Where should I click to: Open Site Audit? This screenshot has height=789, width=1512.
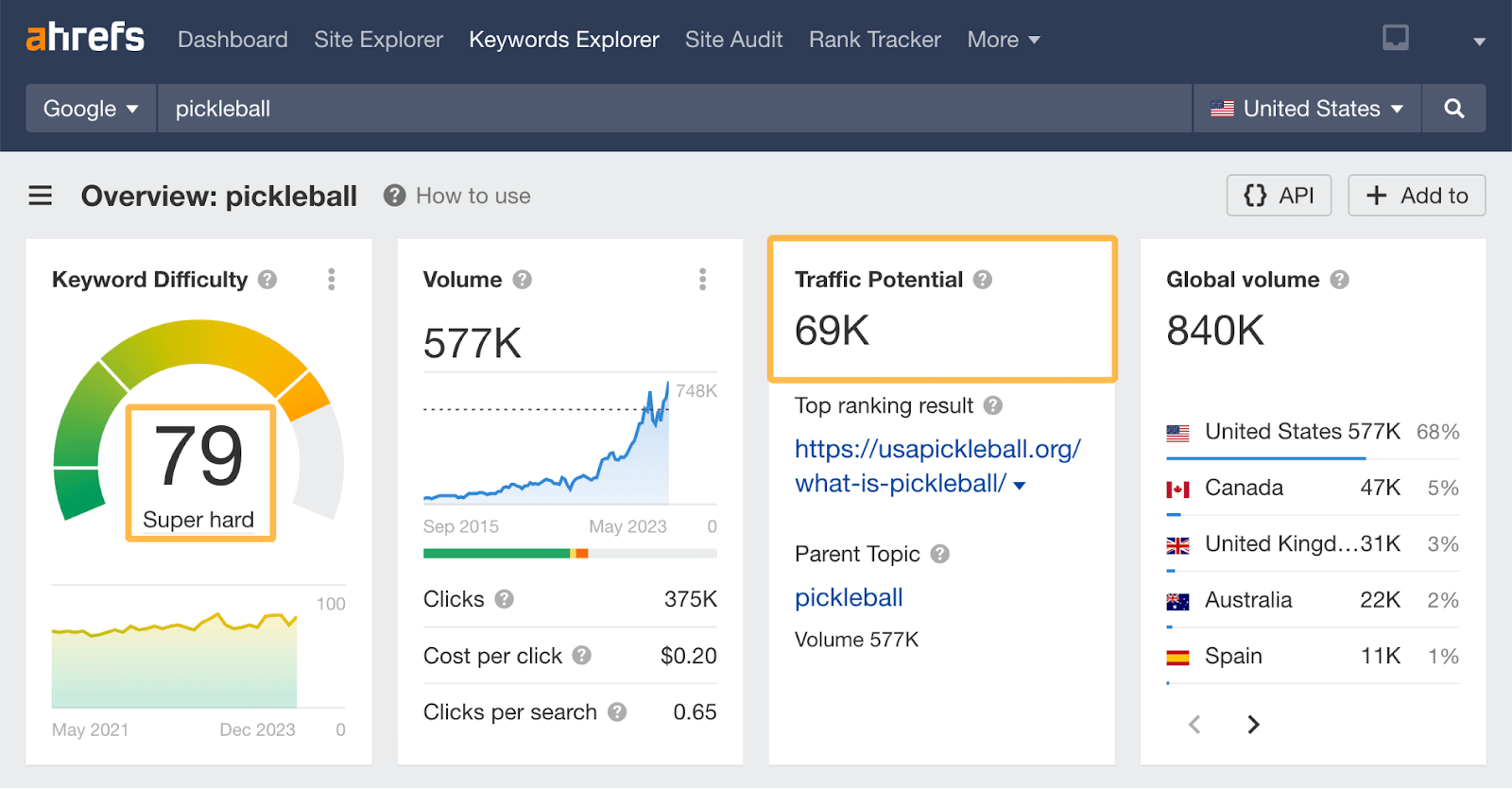point(733,40)
